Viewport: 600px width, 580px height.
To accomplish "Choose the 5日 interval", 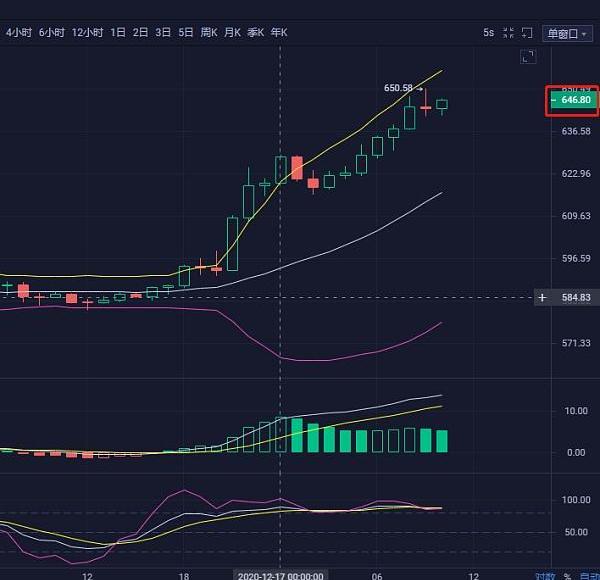I will pyautogui.click(x=186, y=33).
